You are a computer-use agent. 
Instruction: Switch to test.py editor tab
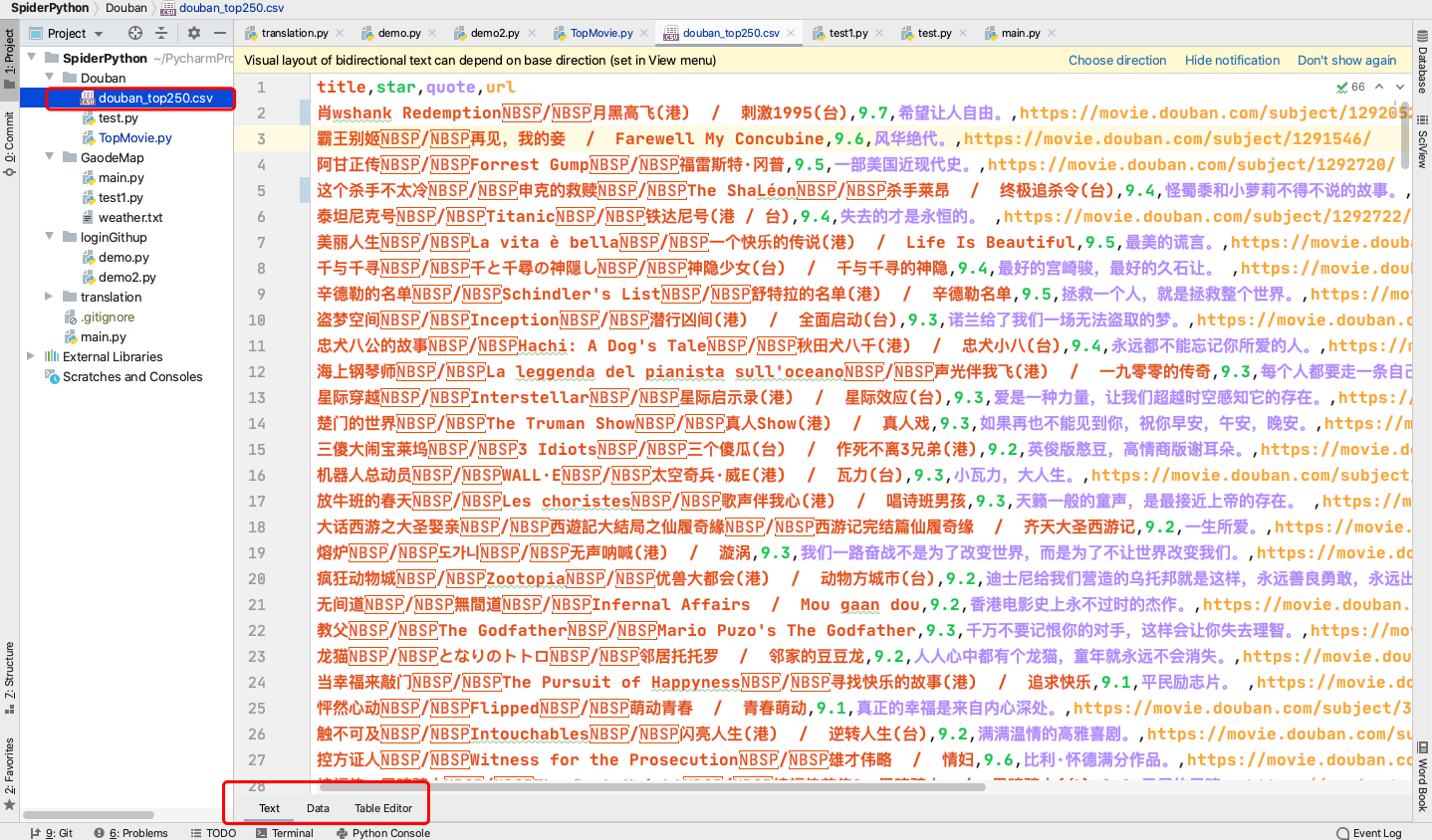[934, 33]
